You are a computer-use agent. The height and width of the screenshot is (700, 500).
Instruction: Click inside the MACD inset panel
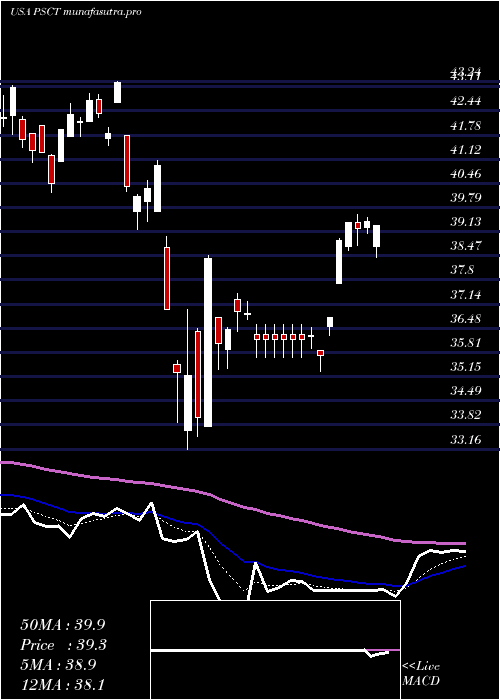click(x=275, y=650)
